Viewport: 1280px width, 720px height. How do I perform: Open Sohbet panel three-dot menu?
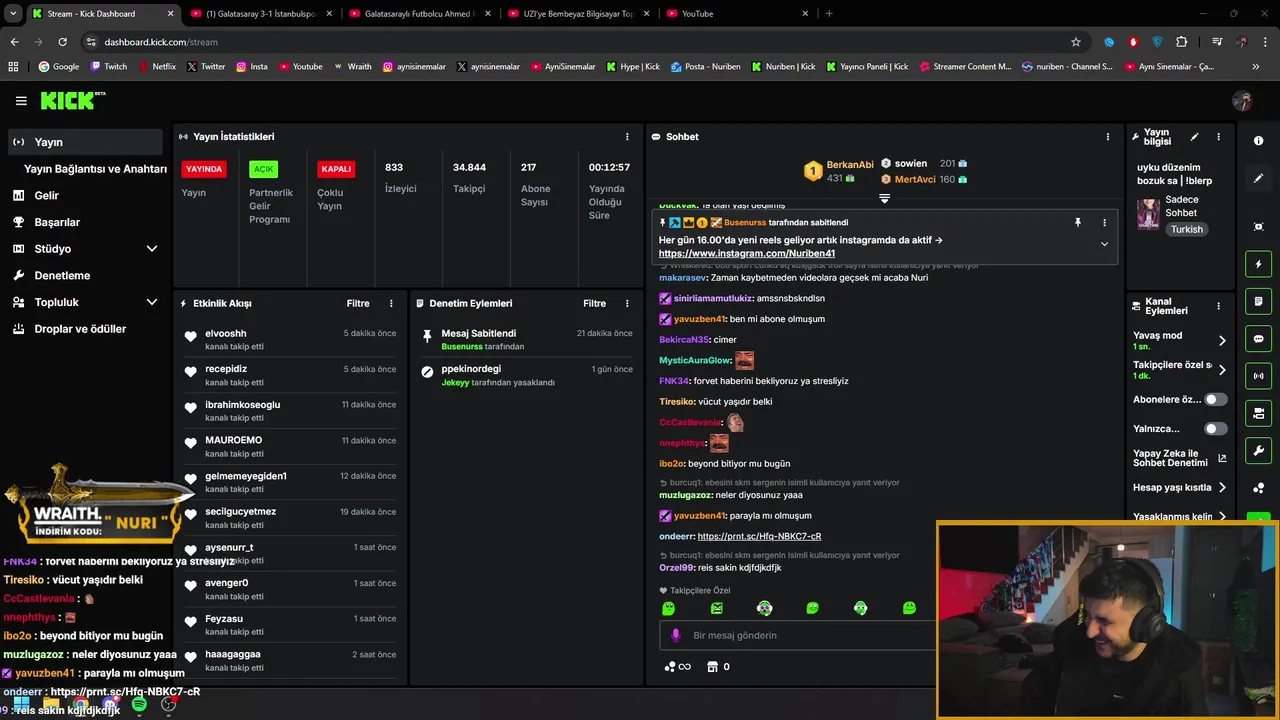1107,137
